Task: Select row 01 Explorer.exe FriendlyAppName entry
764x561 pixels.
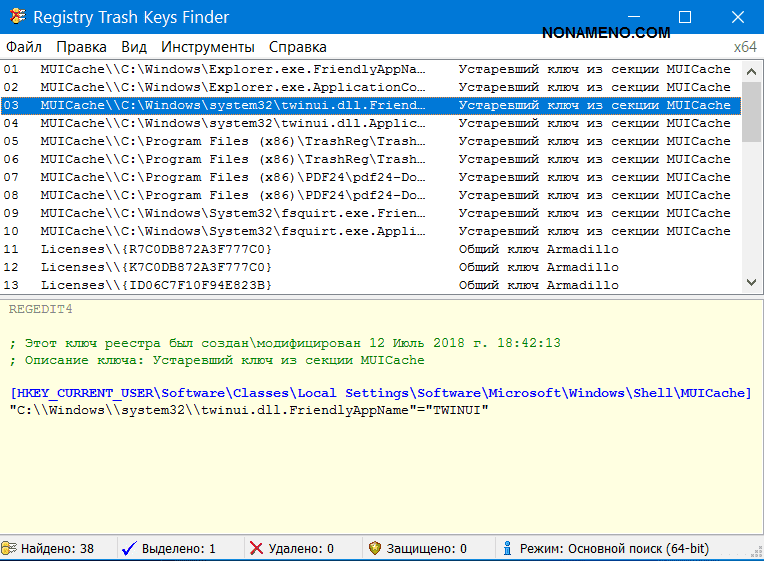Action: click(233, 70)
